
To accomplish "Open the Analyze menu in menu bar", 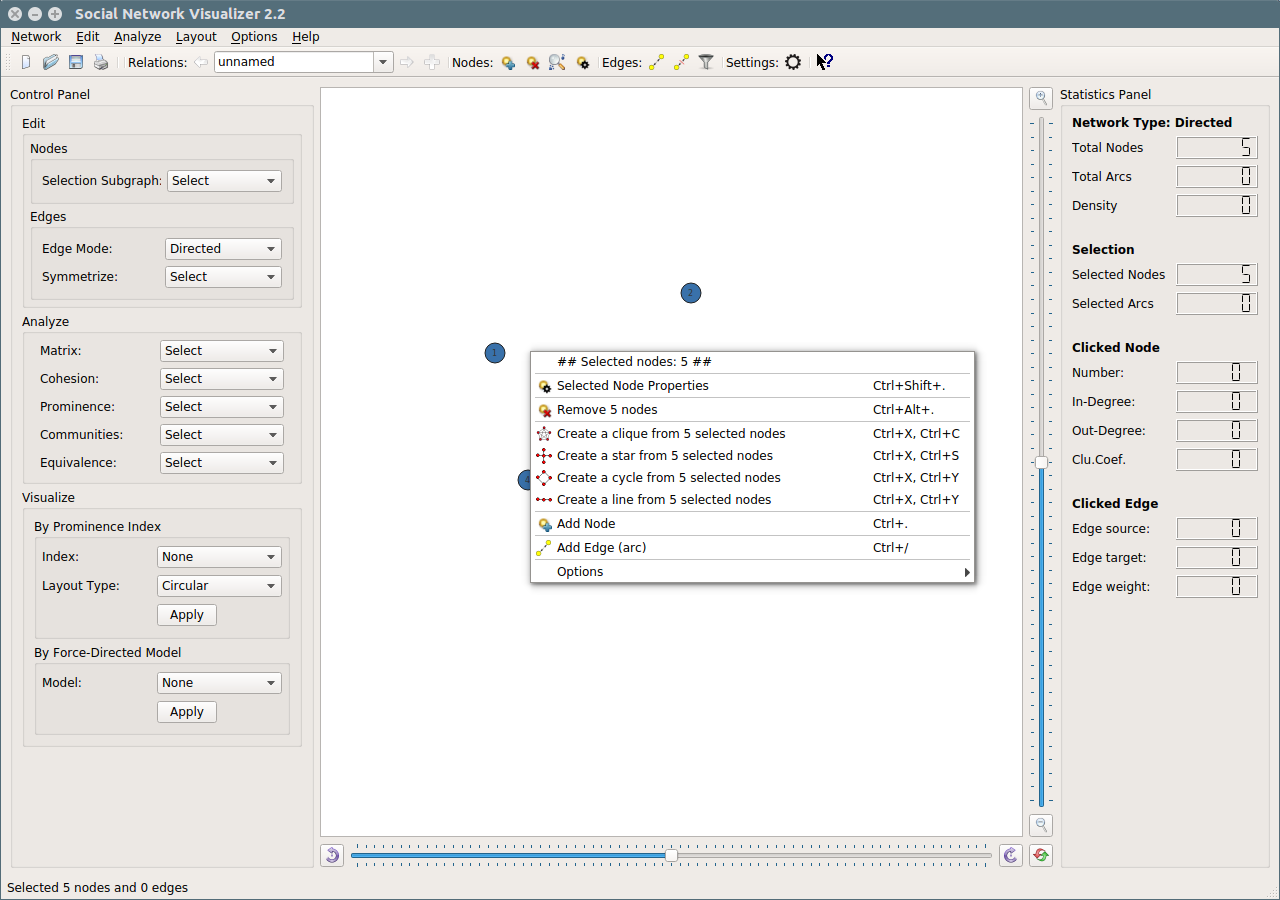I will [x=137, y=37].
